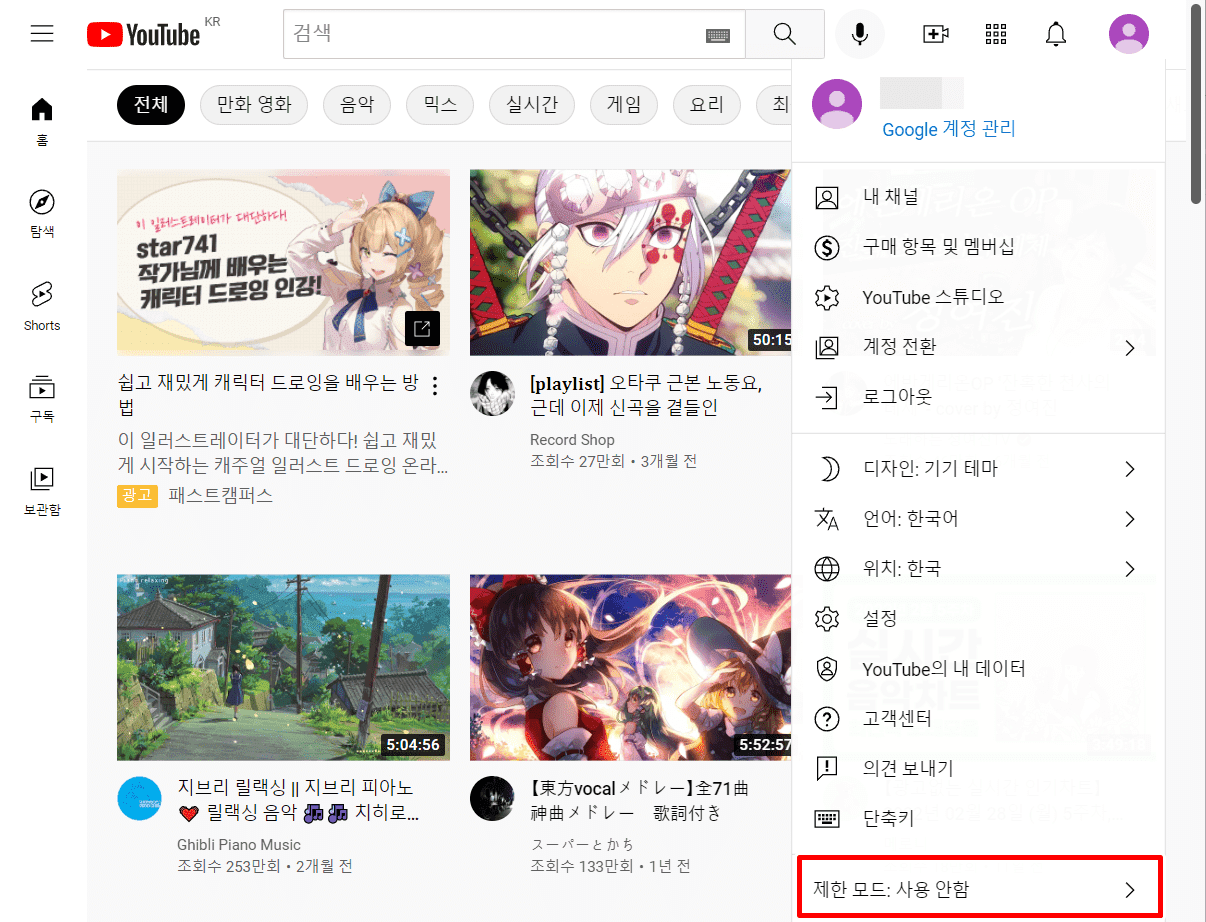Go to 홈 in the sidebar
Viewport: 1206px width, 922px height.
click(x=42, y=121)
